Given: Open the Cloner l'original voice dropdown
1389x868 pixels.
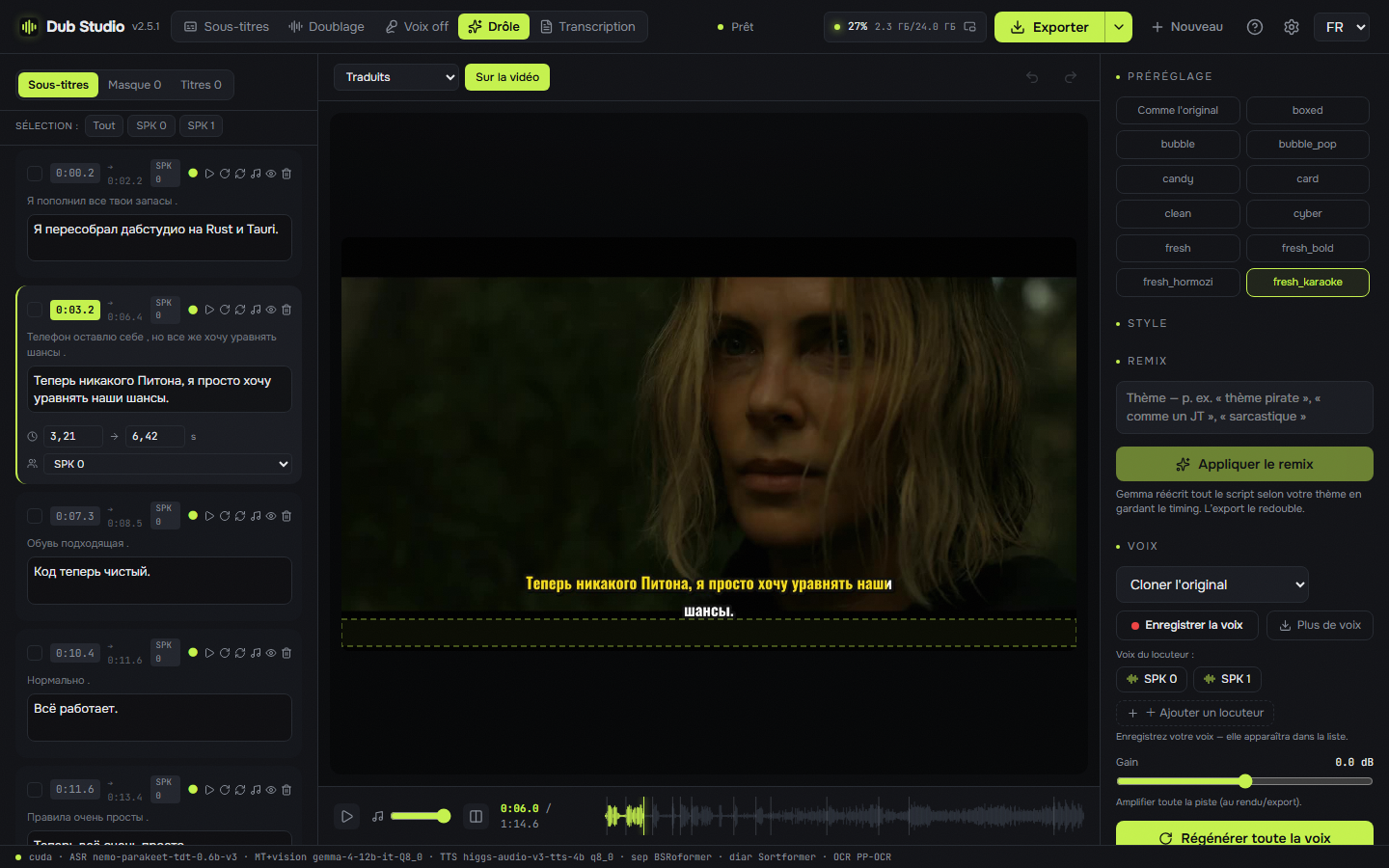Looking at the screenshot, I should pos(1212,584).
